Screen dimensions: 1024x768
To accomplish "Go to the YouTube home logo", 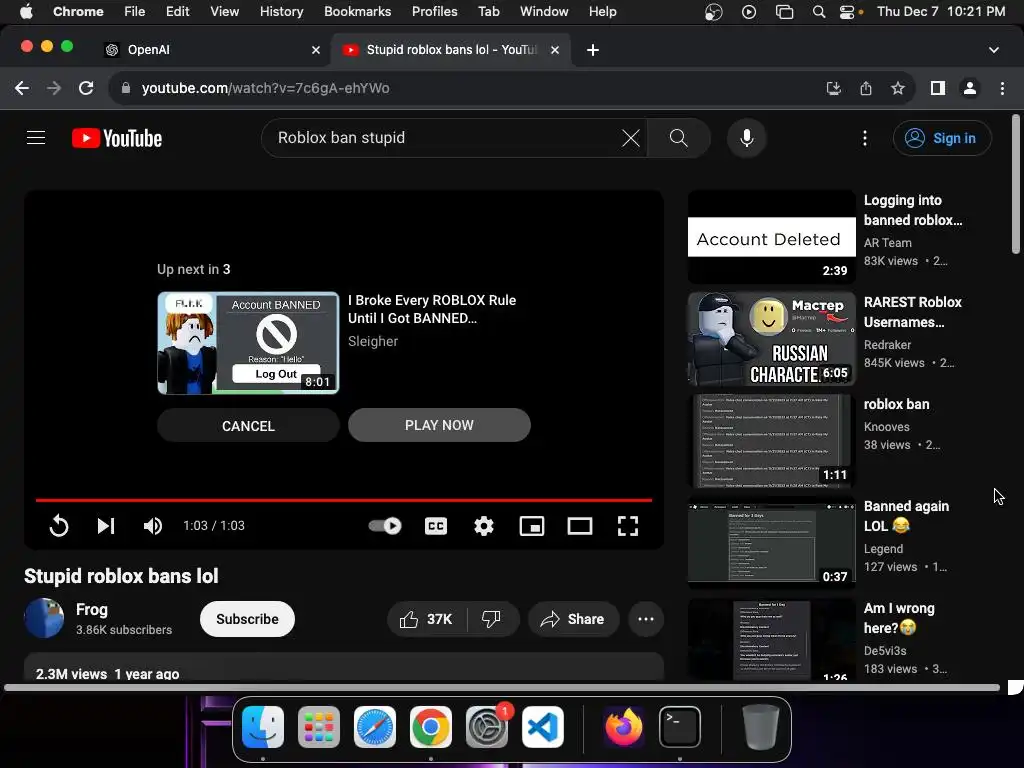I will pyautogui.click(x=117, y=138).
